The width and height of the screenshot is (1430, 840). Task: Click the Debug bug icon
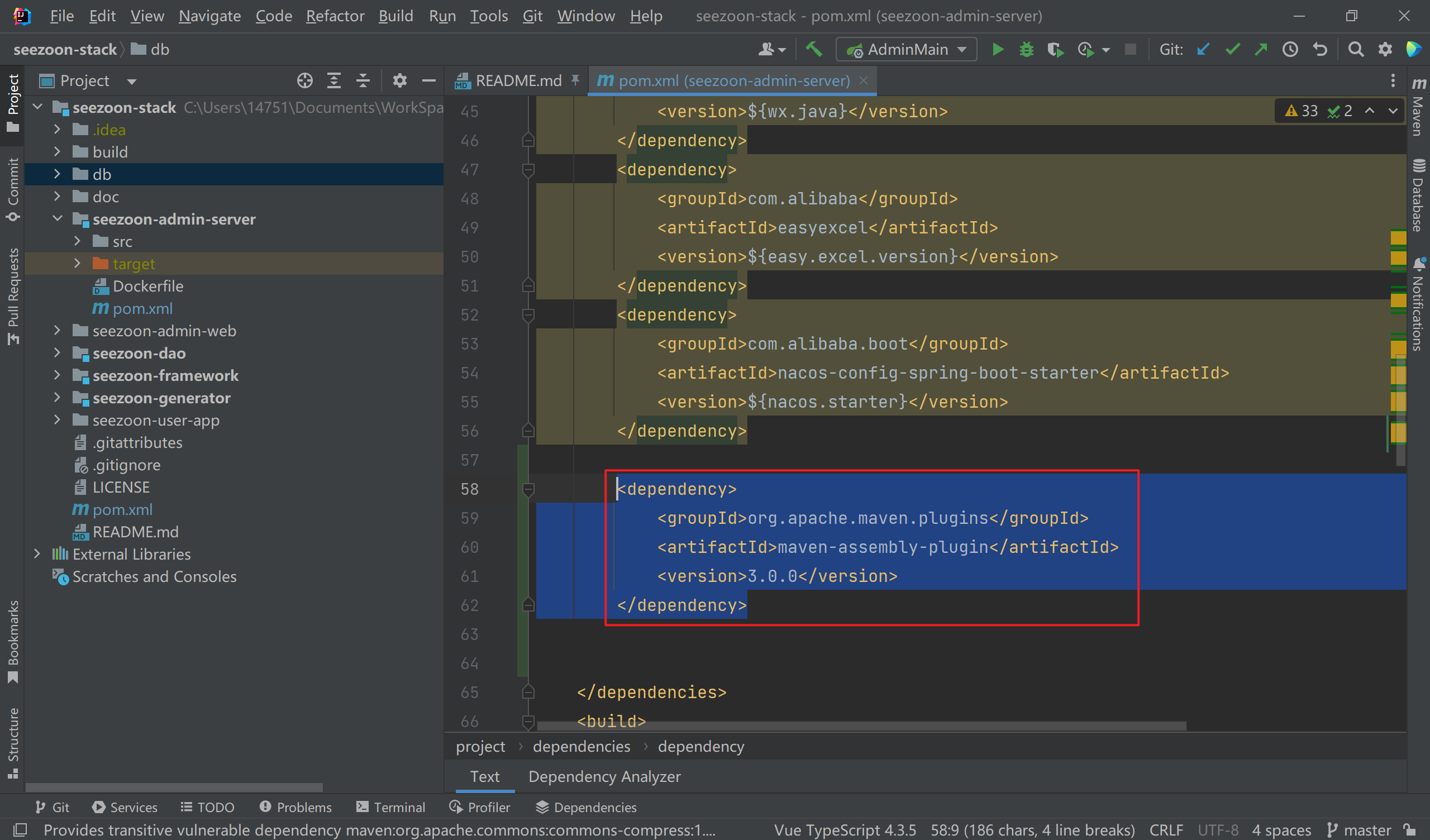coord(1026,49)
